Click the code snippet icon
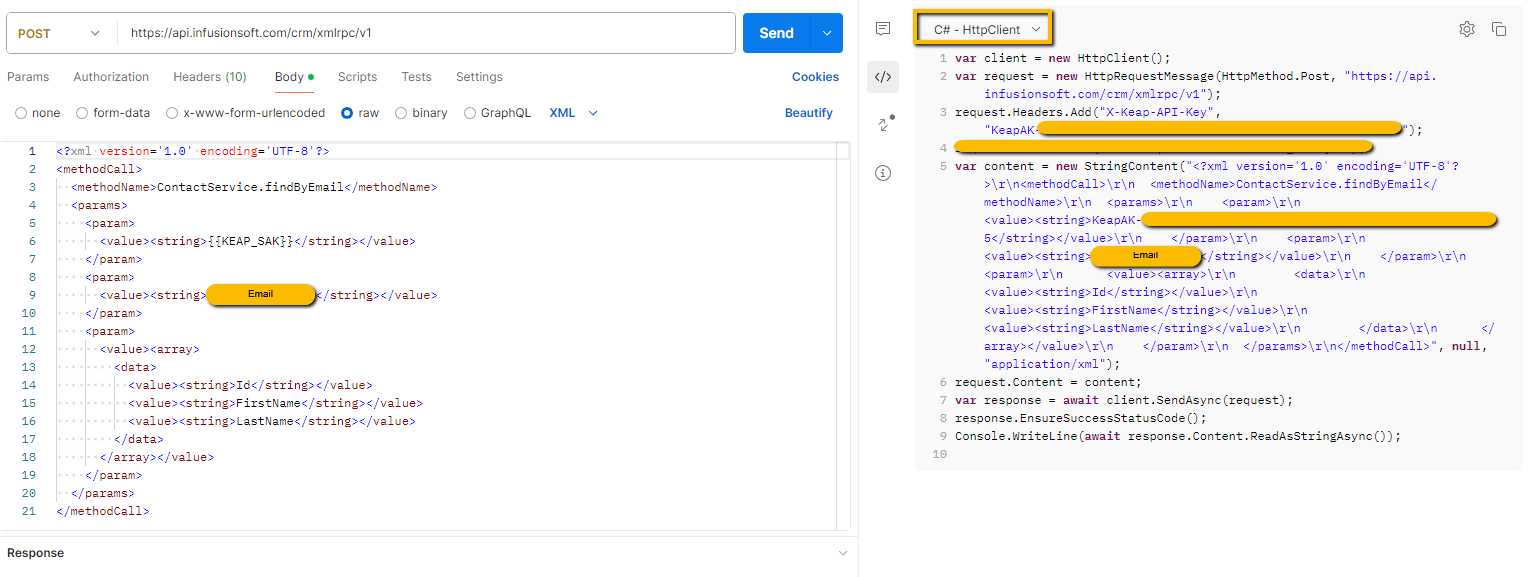Viewport: 1530px width, 577px height. click(883, 77)
